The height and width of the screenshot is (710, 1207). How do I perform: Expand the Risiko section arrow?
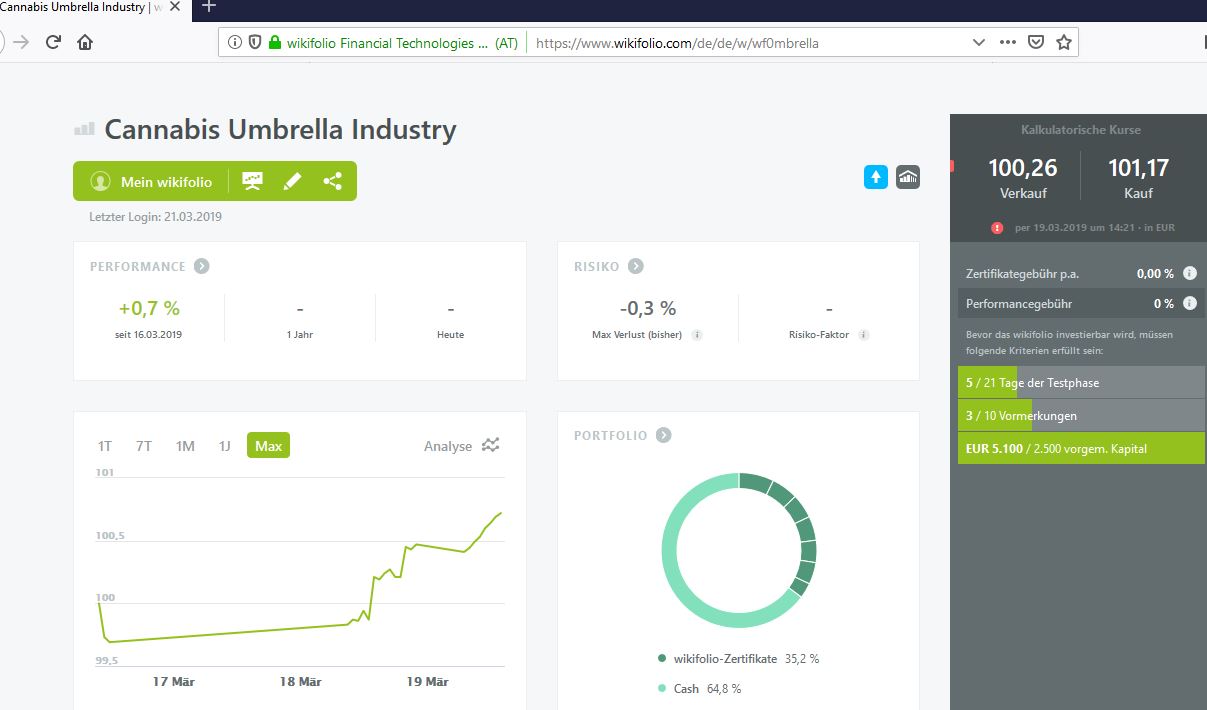pos(636,266)
